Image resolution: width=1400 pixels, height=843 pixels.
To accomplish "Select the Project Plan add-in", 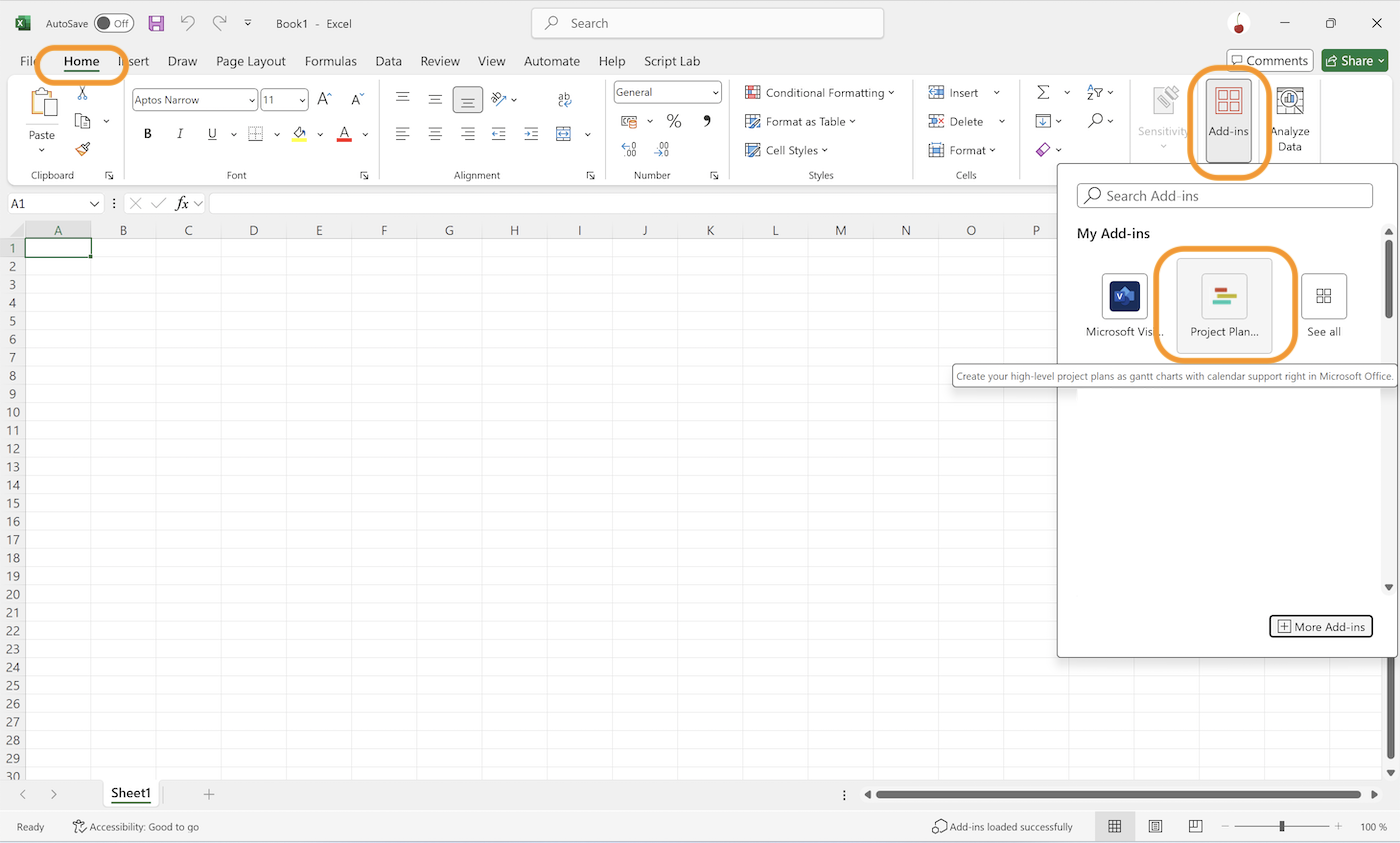I will [1224, 305].
